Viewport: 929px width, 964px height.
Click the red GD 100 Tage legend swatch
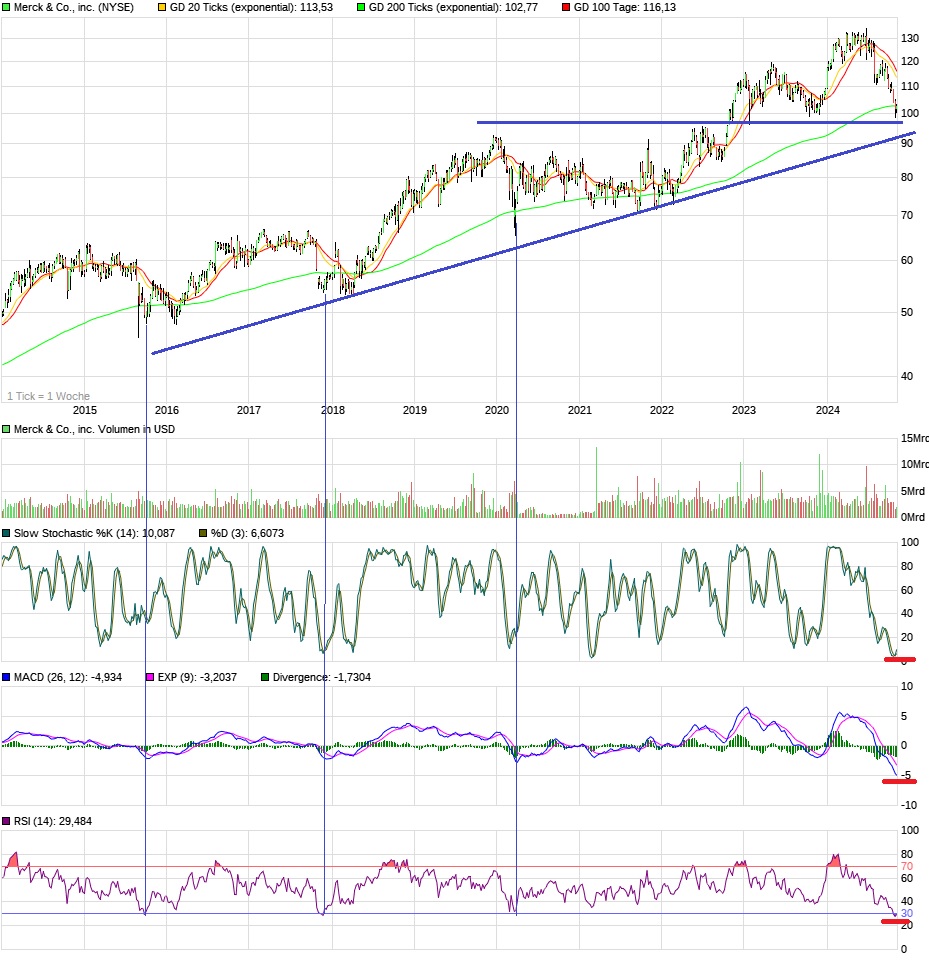coord(566,7)
